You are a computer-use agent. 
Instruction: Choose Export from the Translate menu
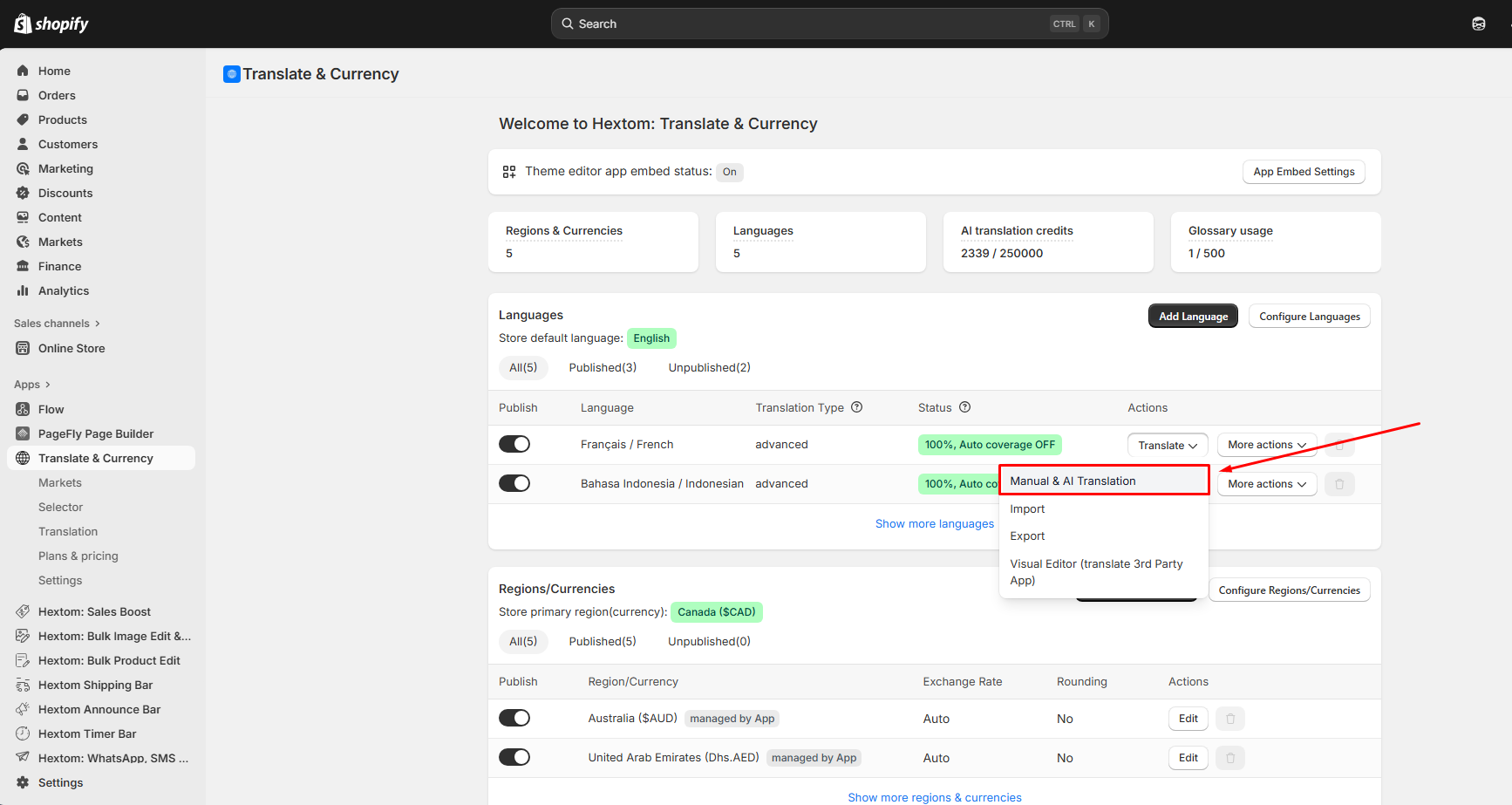coord(1104,536)
